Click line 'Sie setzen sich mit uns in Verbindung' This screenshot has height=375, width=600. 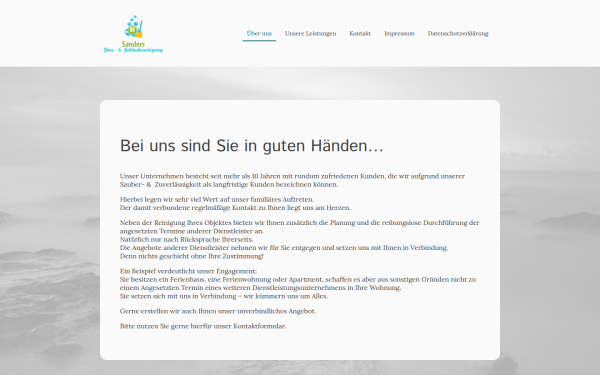[x=224, y=296]
